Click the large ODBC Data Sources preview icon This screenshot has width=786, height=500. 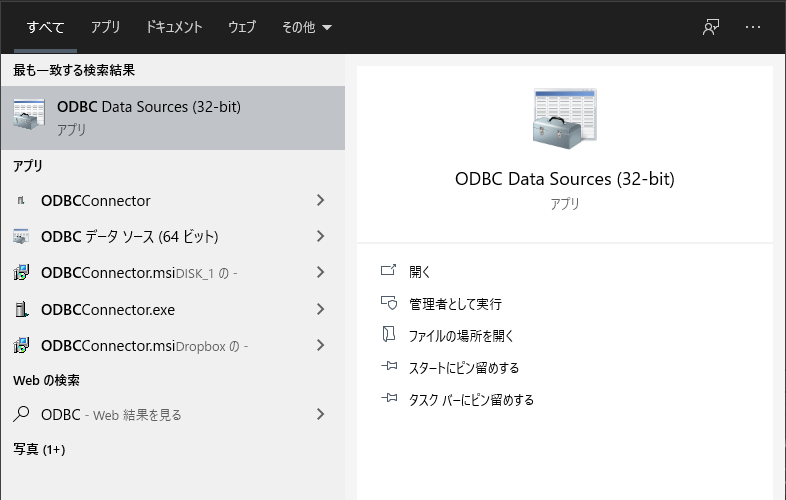click(x=564, y=118)
